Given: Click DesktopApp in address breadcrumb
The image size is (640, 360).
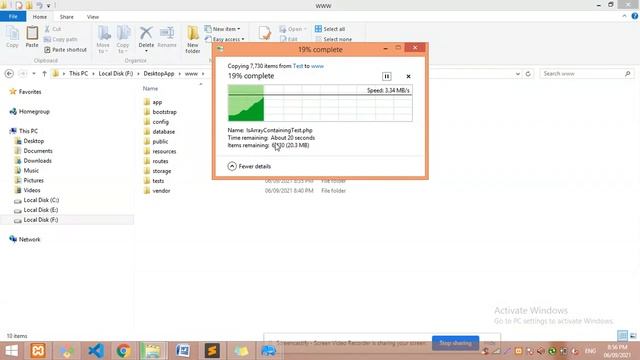Looking at the screenshot, I should (x=159, y=73).
